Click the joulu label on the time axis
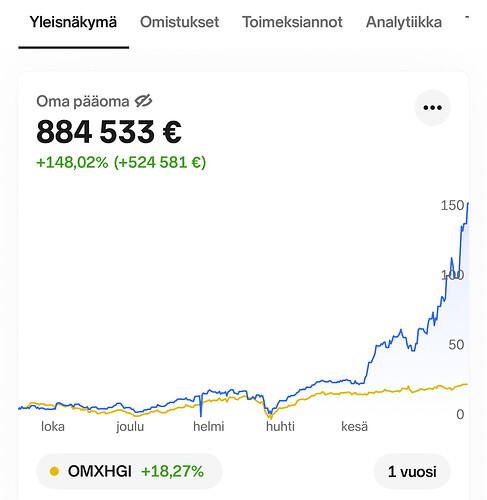The width and height of the screenshot is (487, 500). pos(130,427)
